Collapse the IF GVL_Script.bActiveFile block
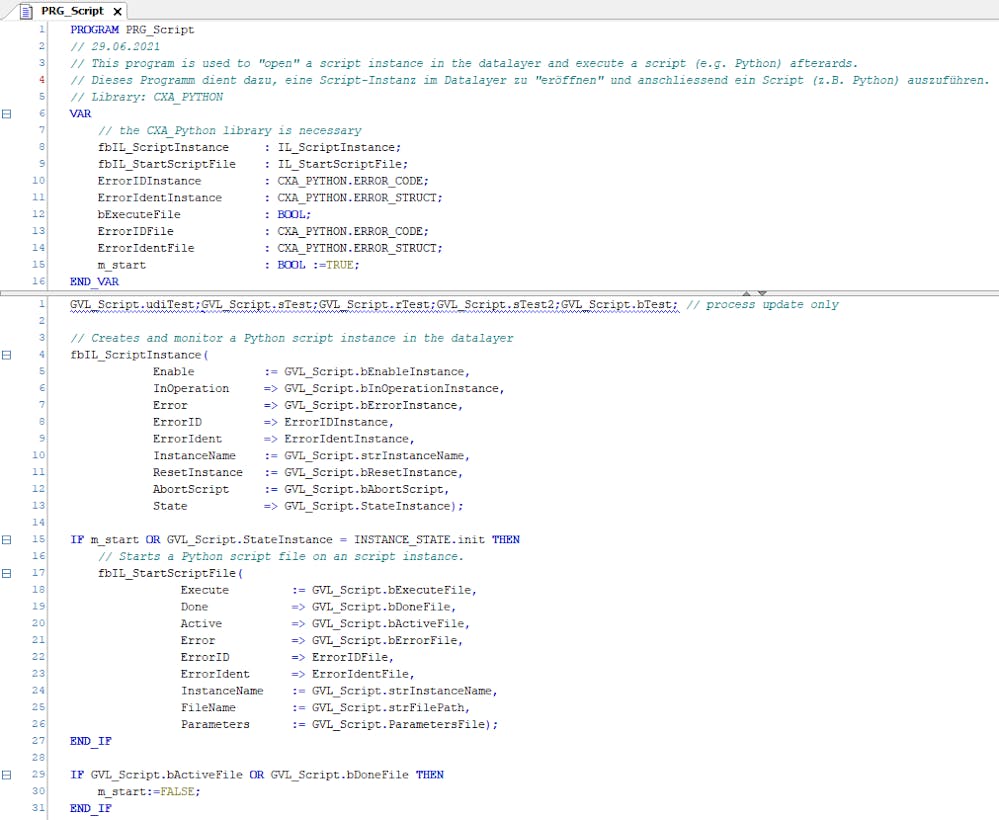The width and height of the screenshot is (999, 820). pyautogui.click(x=6, y=775)
